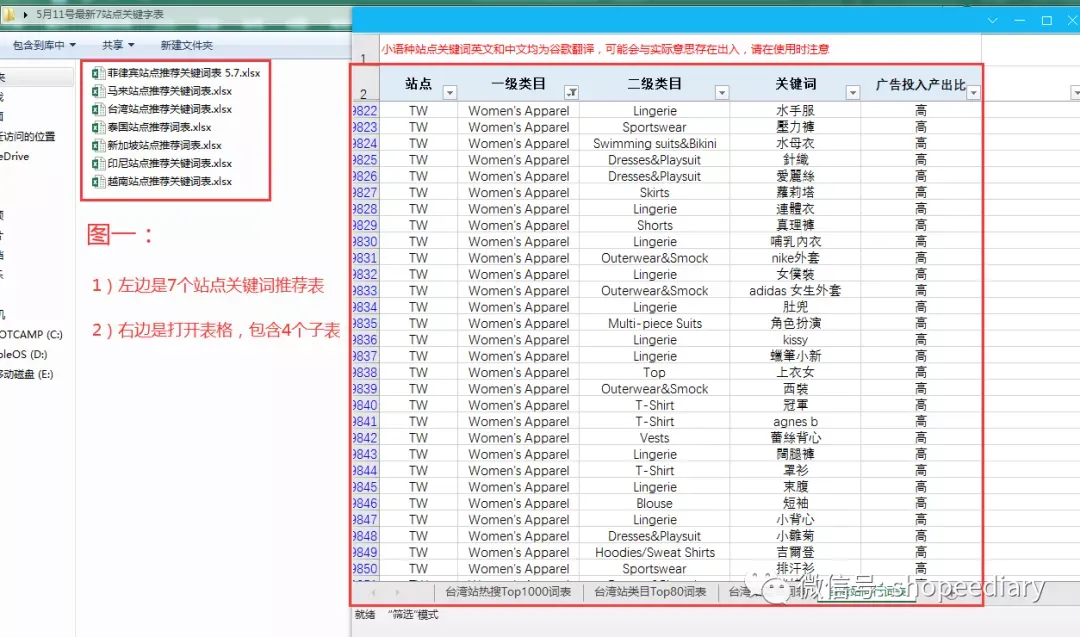Select the cell containing 角色扮演
Screen dimensions: 1080x637
pos(795,324)
